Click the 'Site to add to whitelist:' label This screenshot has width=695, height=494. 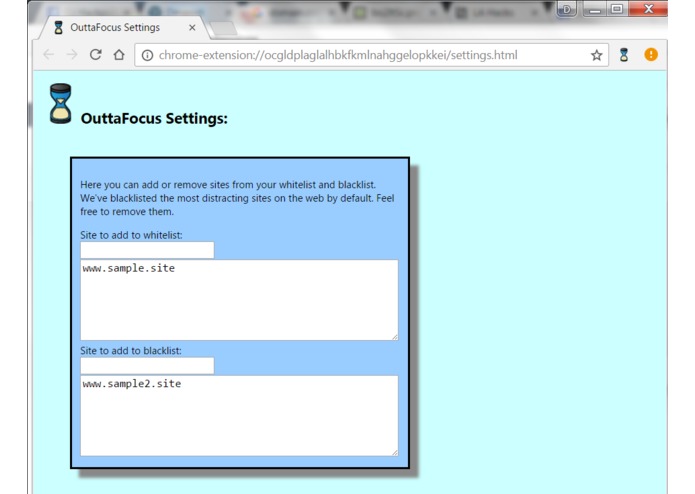click(131, 235)
